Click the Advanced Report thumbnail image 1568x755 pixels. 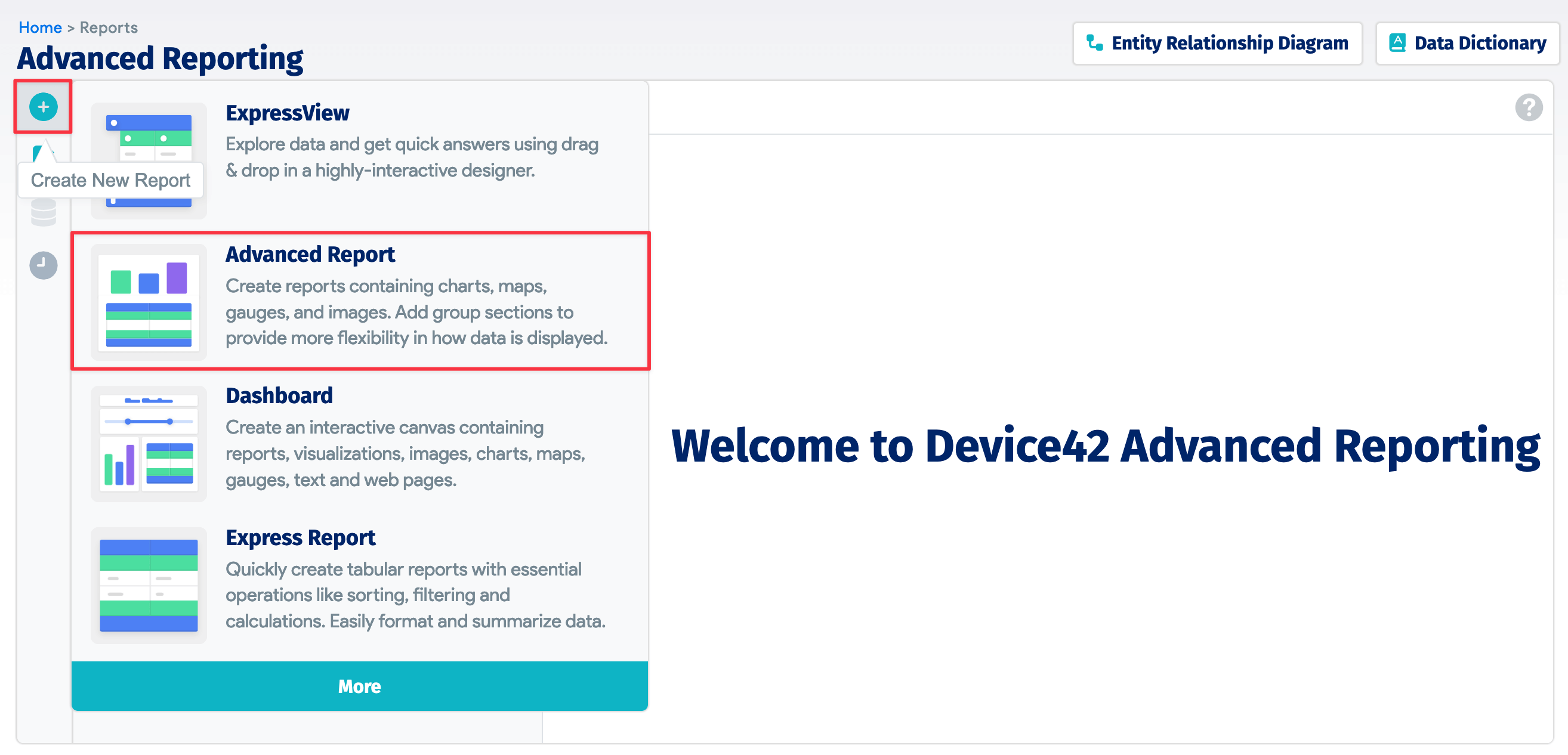149,302
